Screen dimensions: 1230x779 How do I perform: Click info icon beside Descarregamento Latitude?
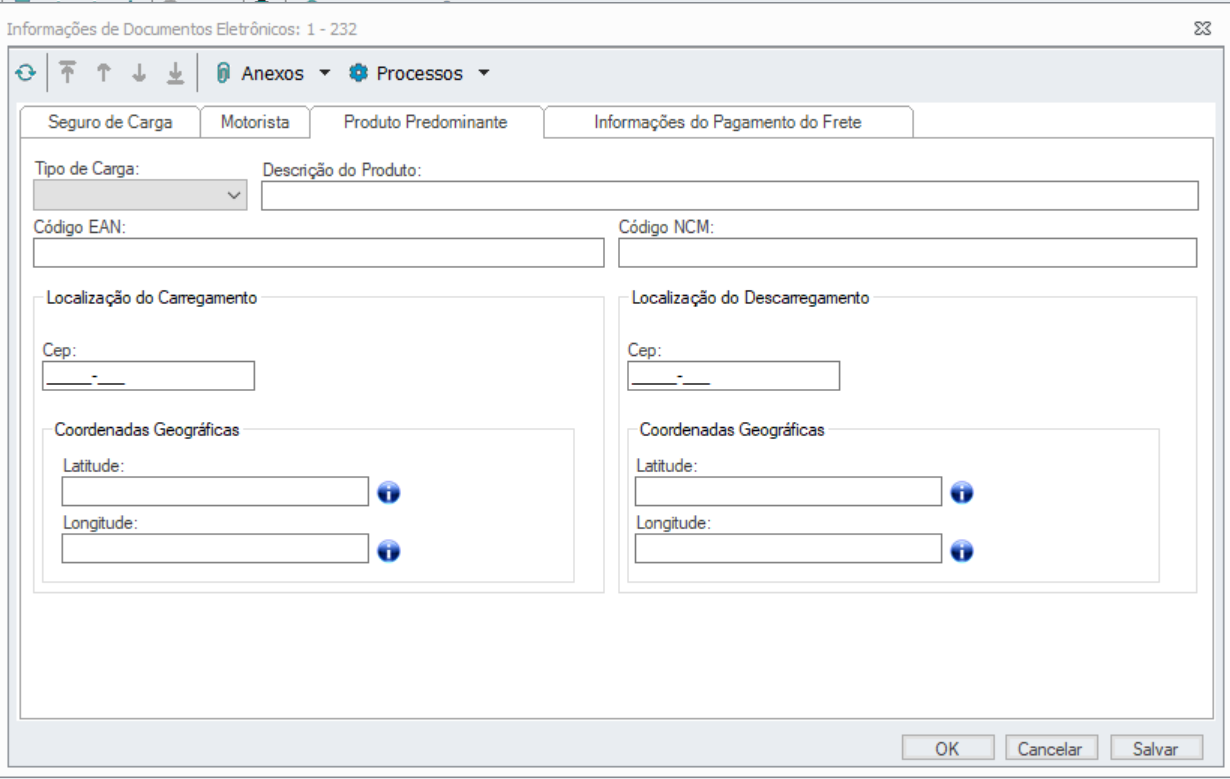click(x=962, y=493)
